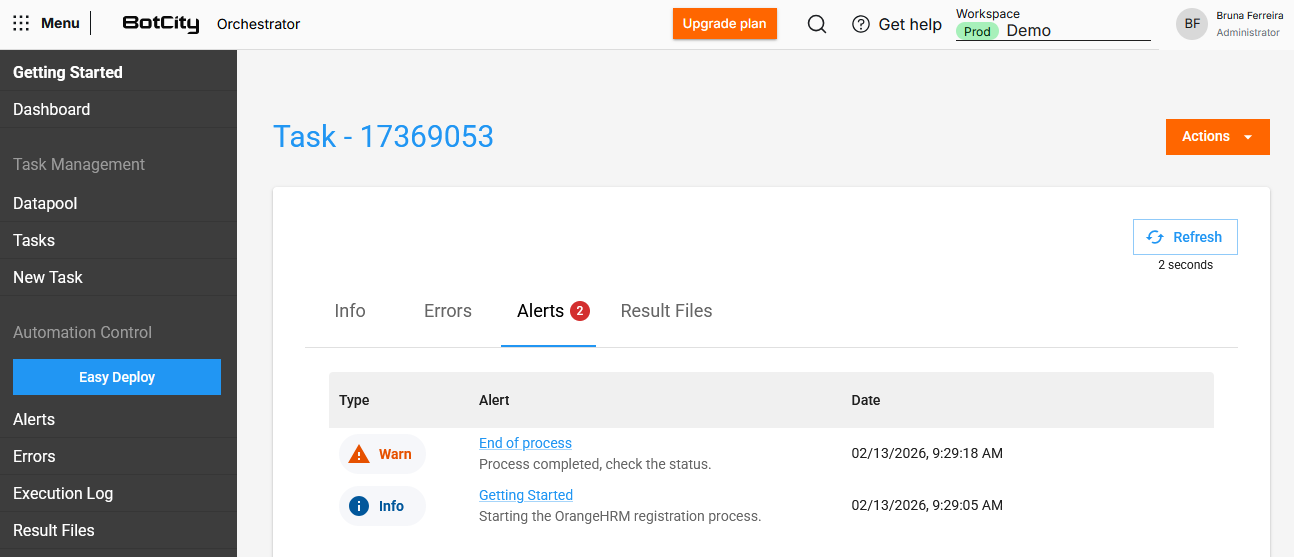Click the Info circle alert badge
This screenshot has width=1294, height=557.
(382, 506)
